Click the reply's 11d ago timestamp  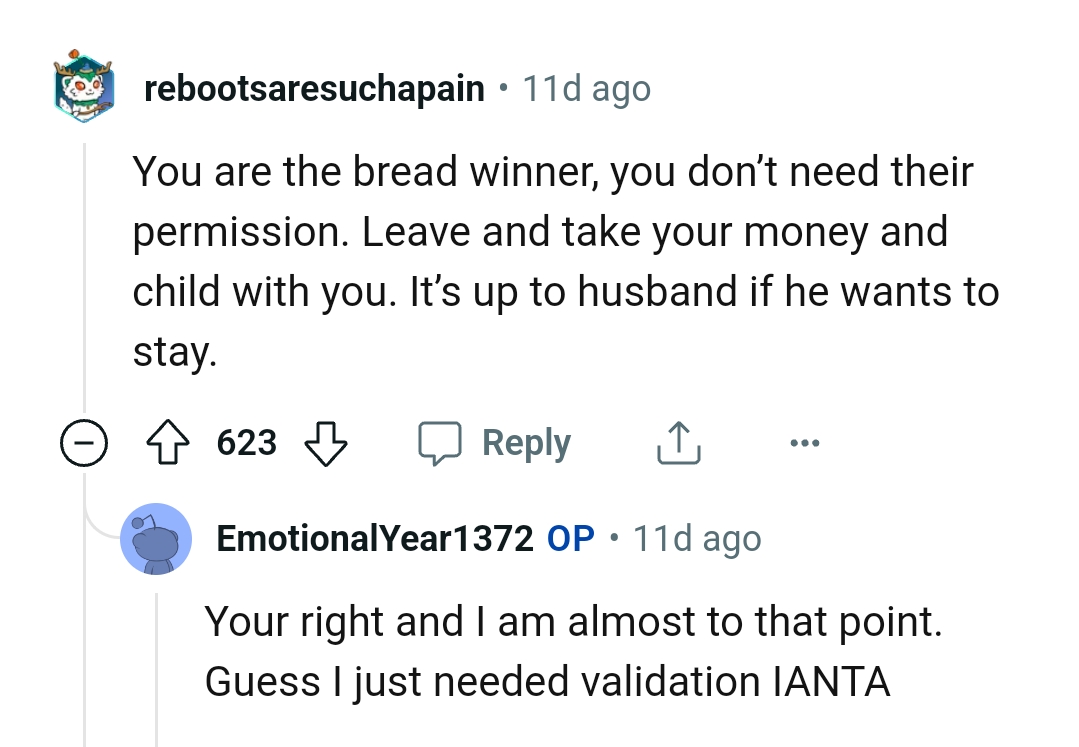tap(697, 539)
